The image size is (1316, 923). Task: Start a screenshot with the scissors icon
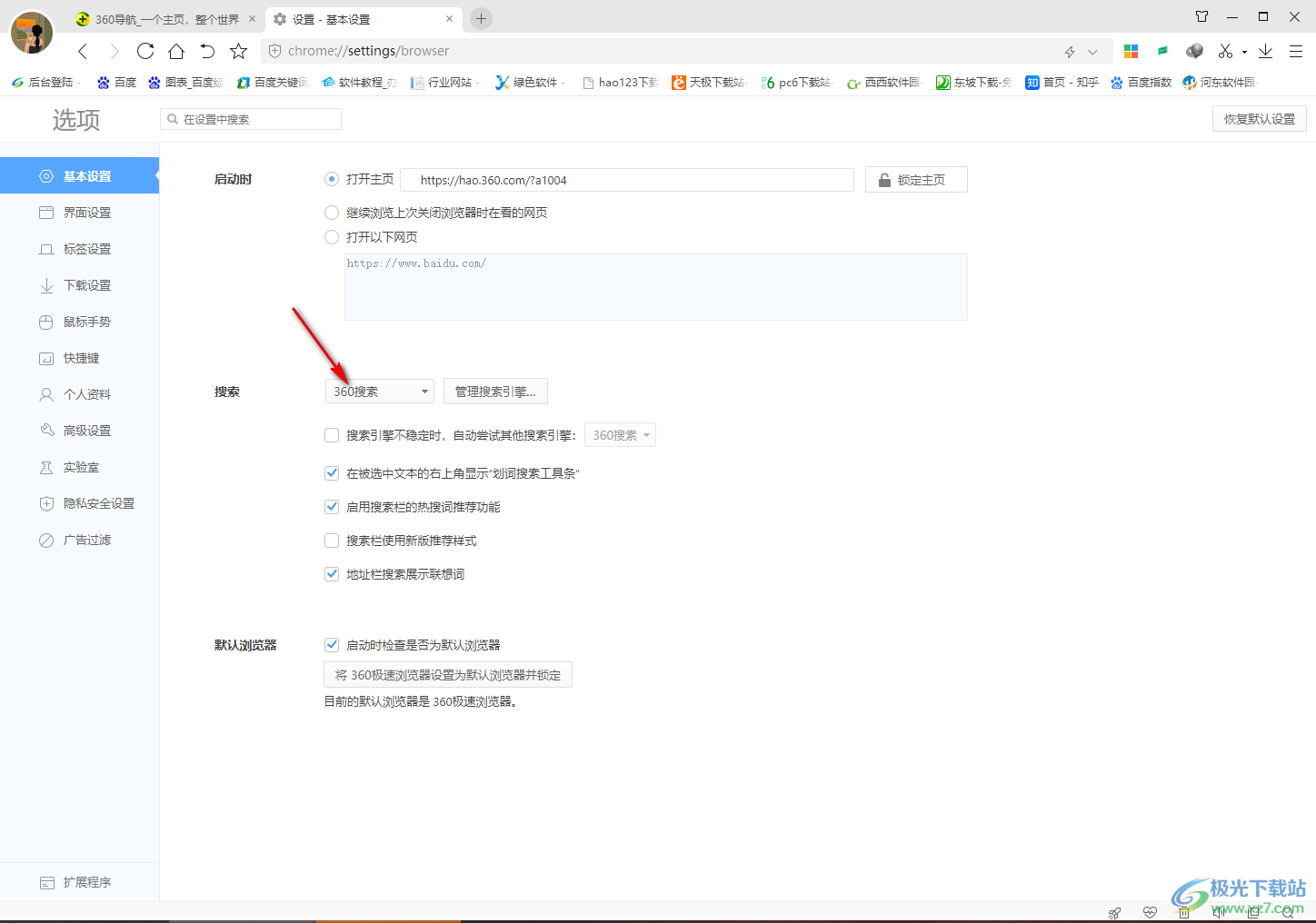pos(1225,52)
